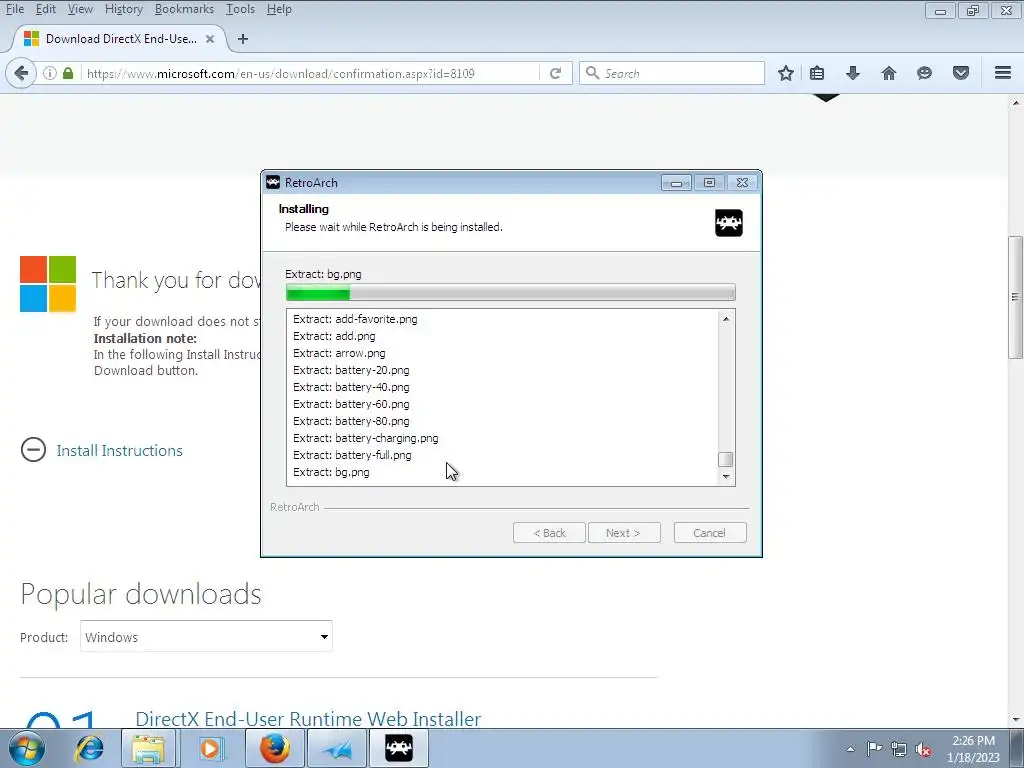Open Windows Media Player taskbar icon
The height and width of the screenshot is (768, 1024).
pyautogui.click(x=210, y=748)
